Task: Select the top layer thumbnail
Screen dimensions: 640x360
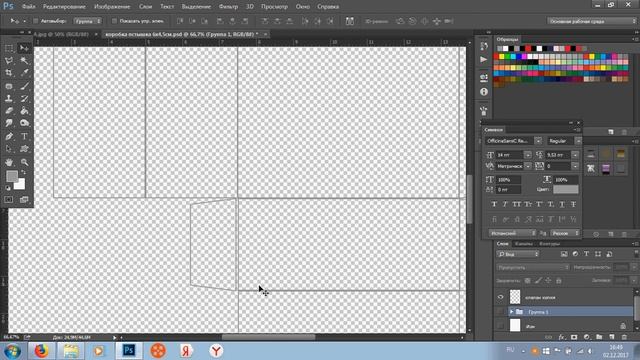Action: [x=515, y=297]
